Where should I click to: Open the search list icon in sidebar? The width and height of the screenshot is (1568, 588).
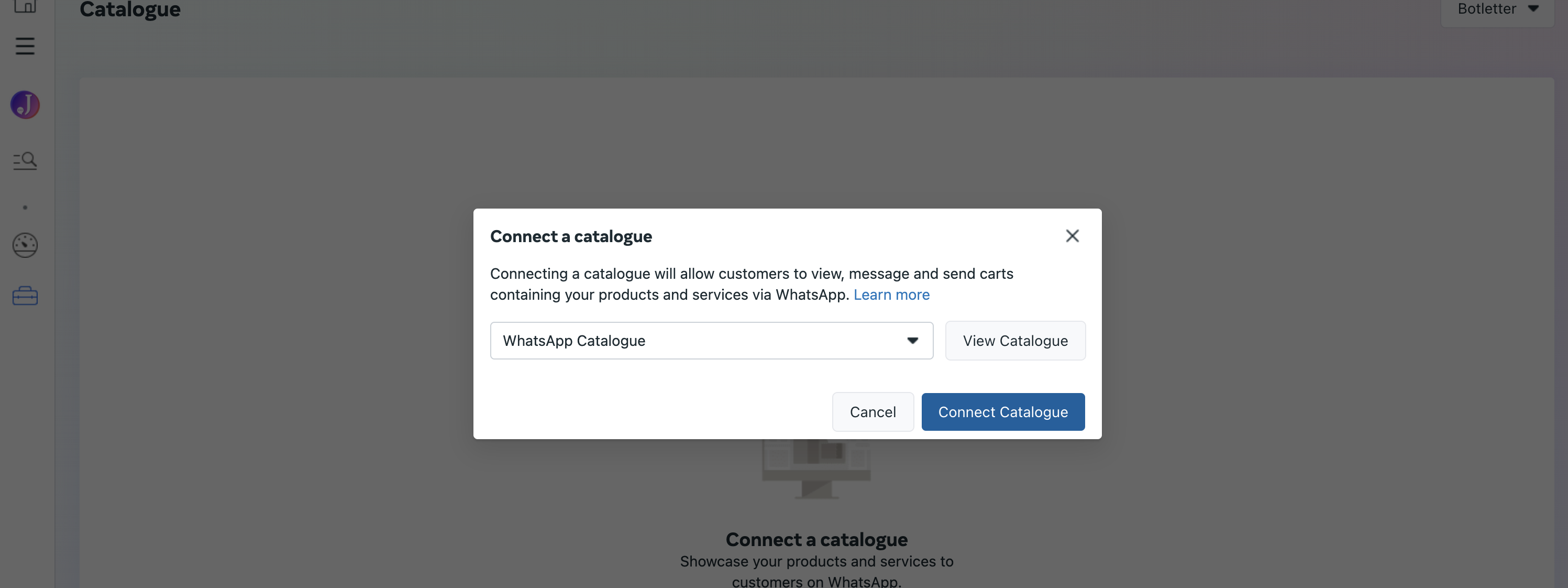[25, 161]
